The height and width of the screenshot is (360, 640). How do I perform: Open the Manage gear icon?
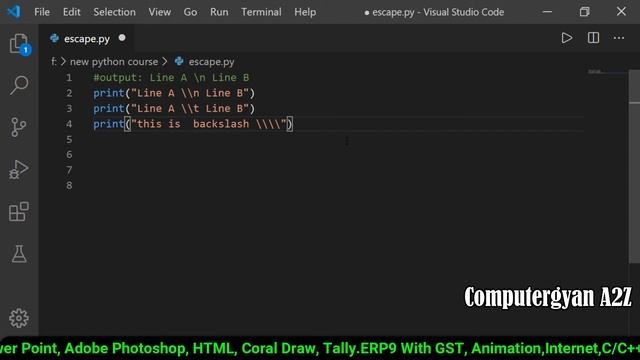(19, 318)
